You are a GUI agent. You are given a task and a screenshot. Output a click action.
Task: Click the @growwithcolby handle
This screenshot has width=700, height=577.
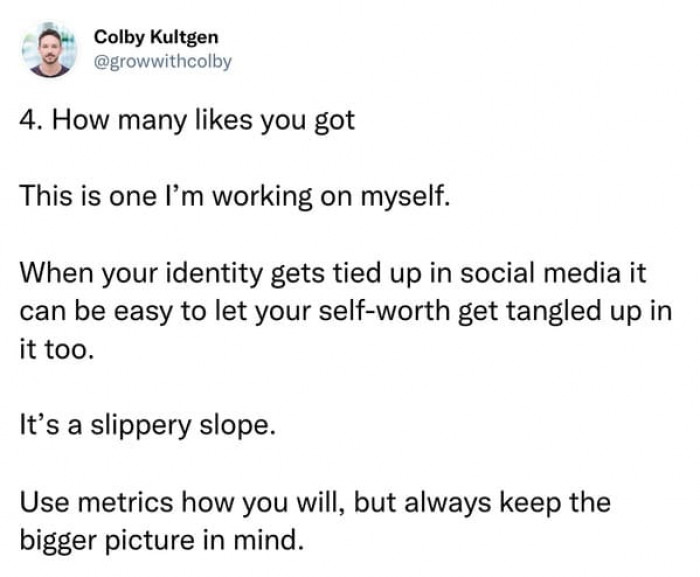coord(163,62)
